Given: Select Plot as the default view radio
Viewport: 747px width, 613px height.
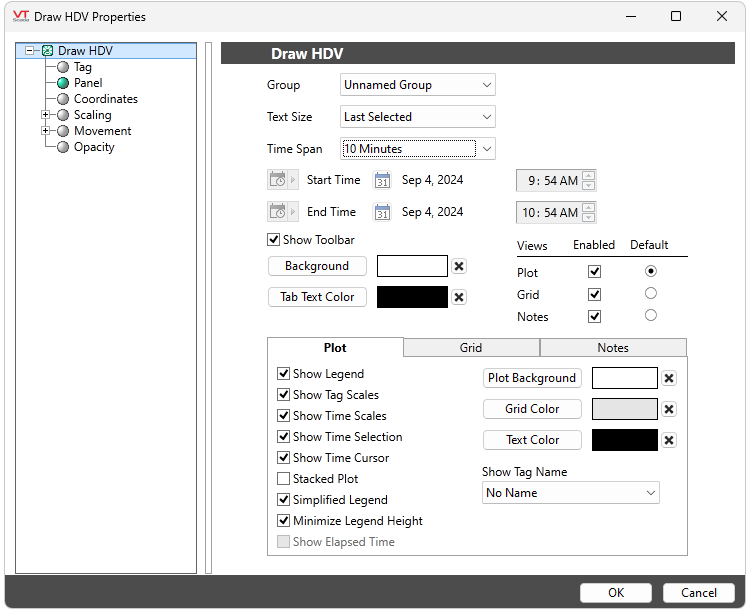Looking at the screenshot, I should pos(651,271).
